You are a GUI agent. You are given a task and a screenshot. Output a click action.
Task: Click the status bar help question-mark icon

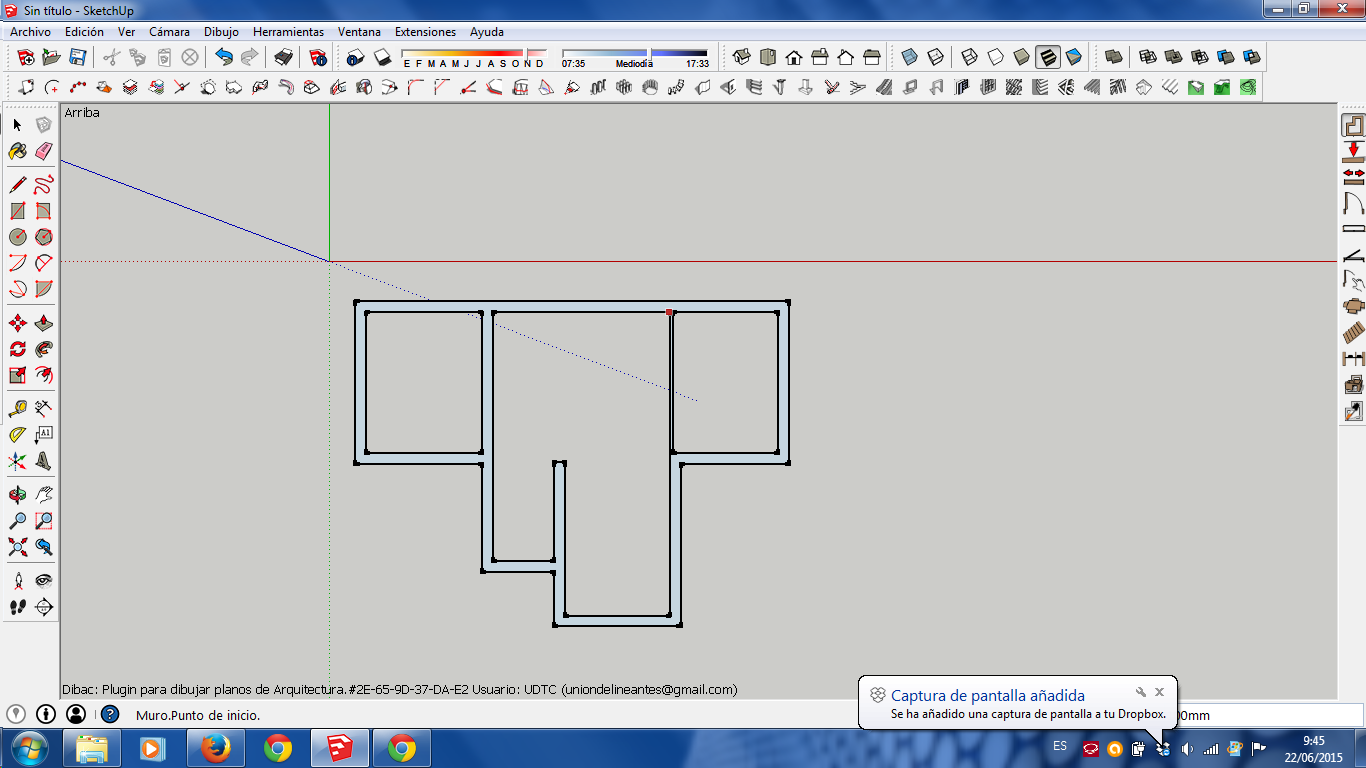110,714
